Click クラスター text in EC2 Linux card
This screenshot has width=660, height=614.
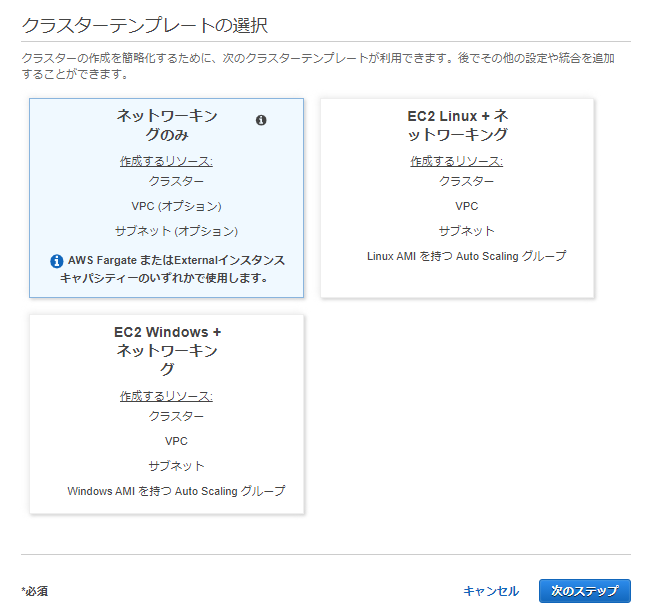[x=467, y=181]
